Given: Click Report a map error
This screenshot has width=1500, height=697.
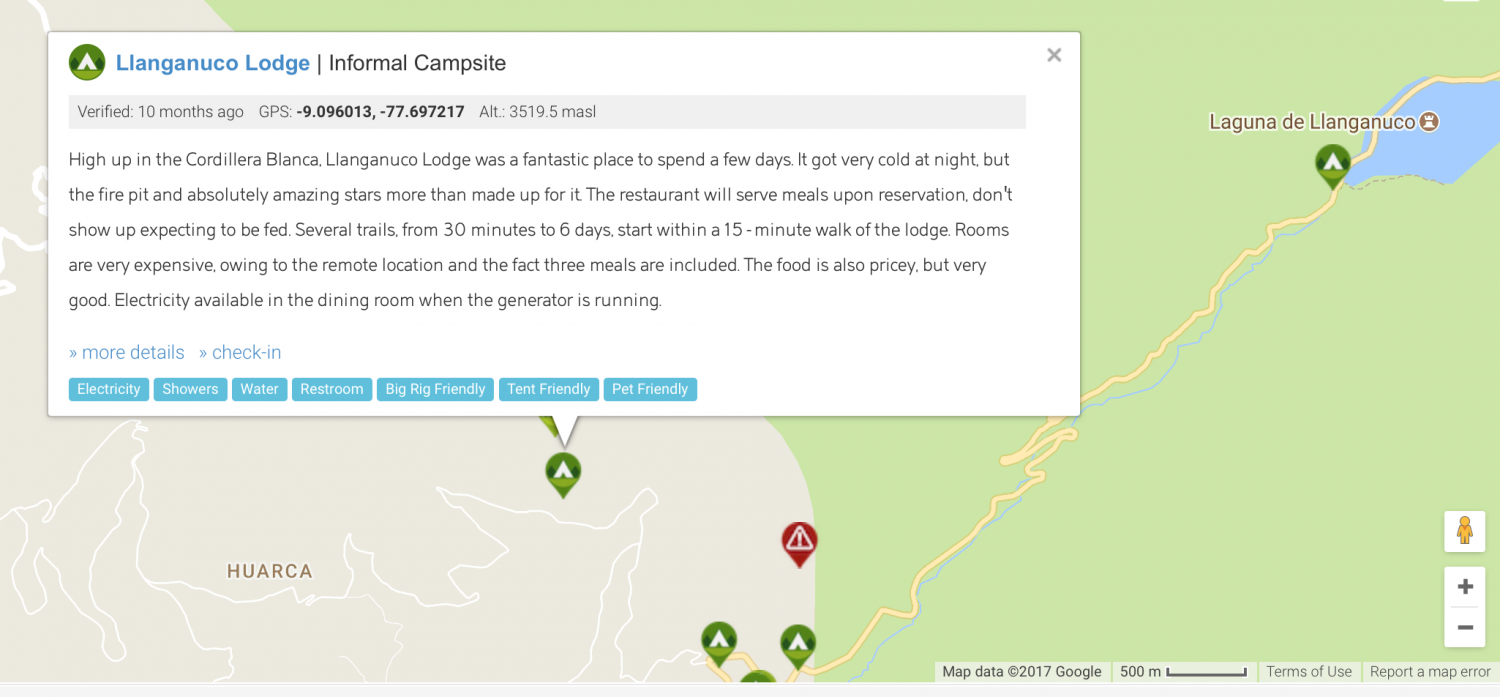Looking at the screenshot, I should point(1430,672).
